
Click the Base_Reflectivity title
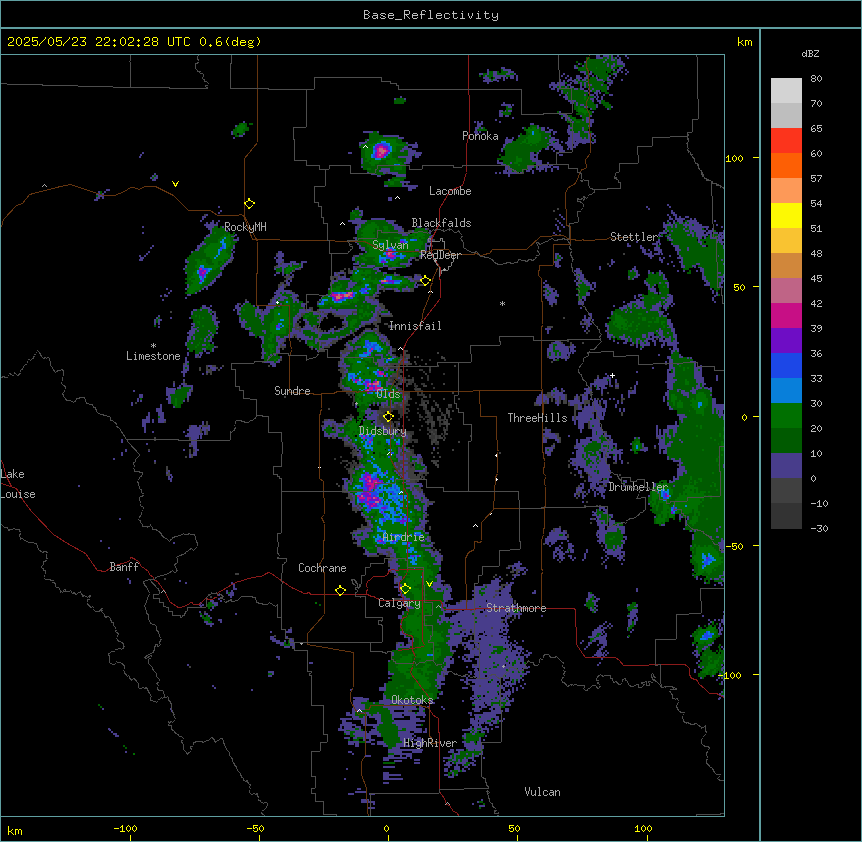431,15
